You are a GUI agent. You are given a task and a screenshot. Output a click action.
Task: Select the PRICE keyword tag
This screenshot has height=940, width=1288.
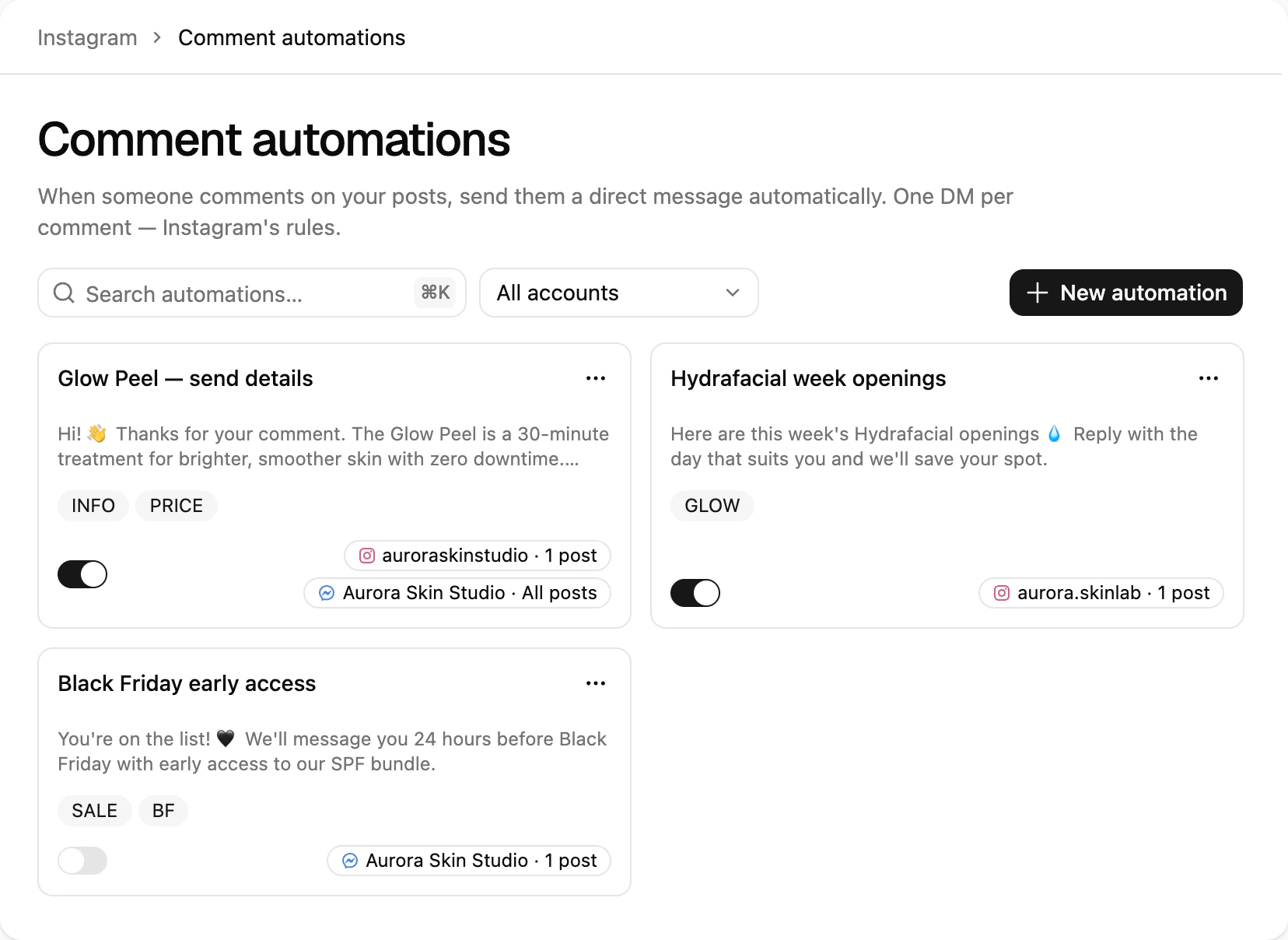pyautogui.click(x=177, y=506)
